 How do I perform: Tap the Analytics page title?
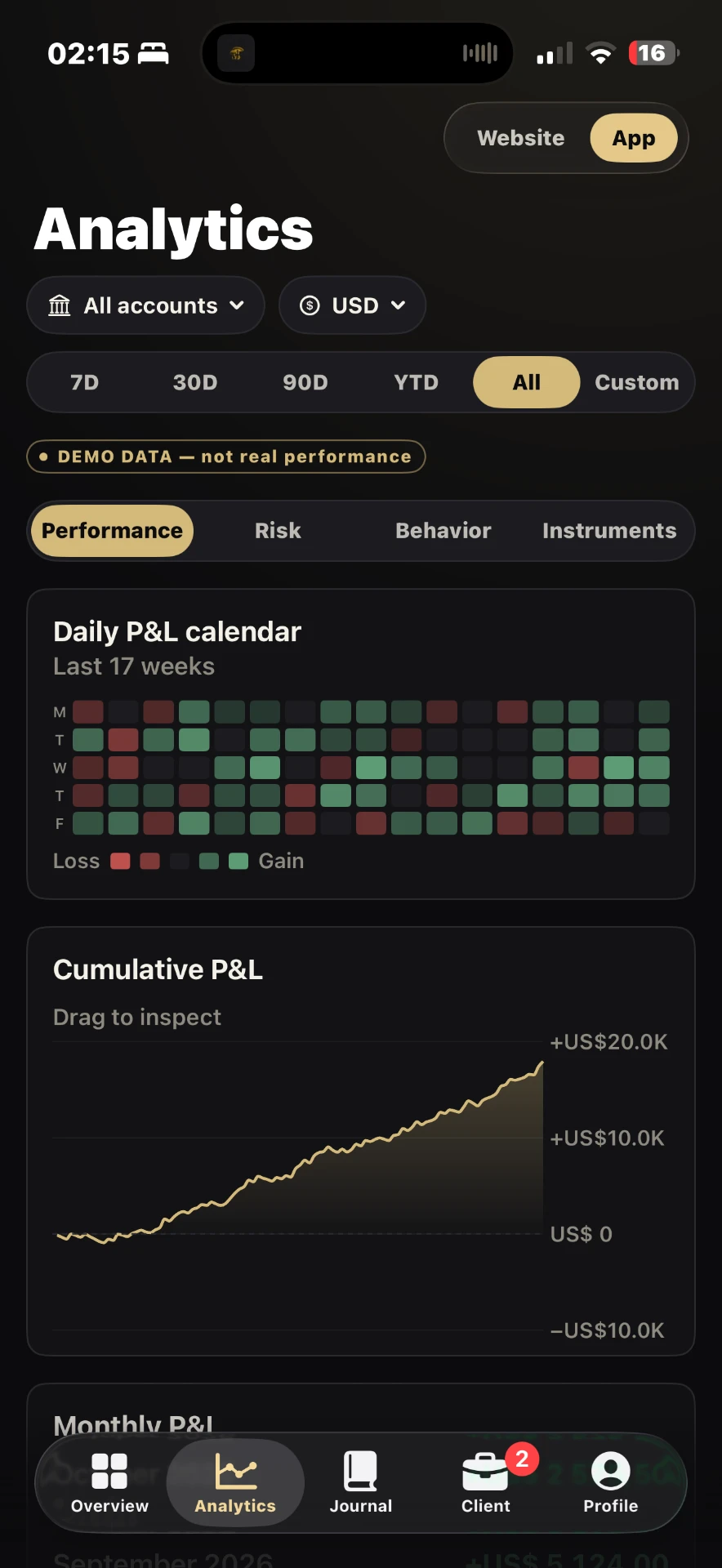[x=173, y=229]
